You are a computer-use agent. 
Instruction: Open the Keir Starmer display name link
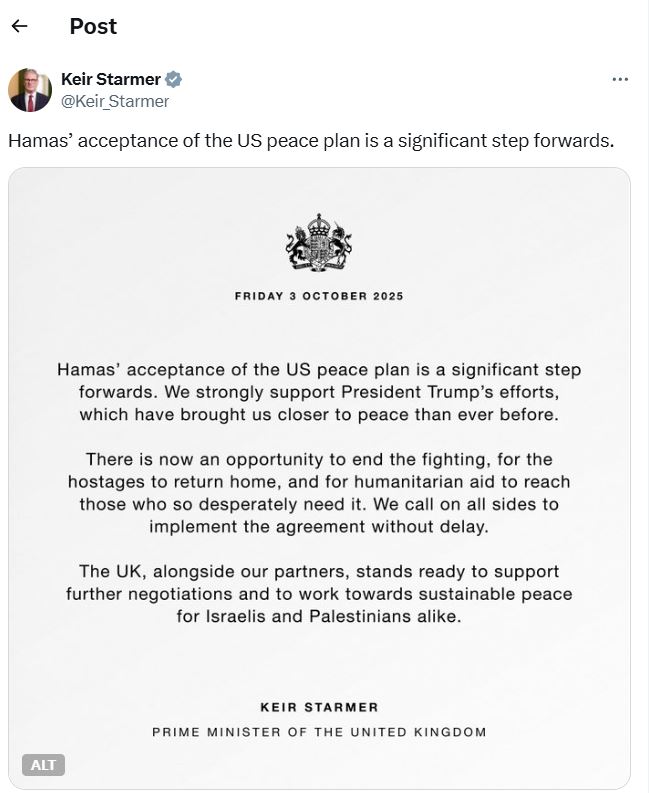110,79
